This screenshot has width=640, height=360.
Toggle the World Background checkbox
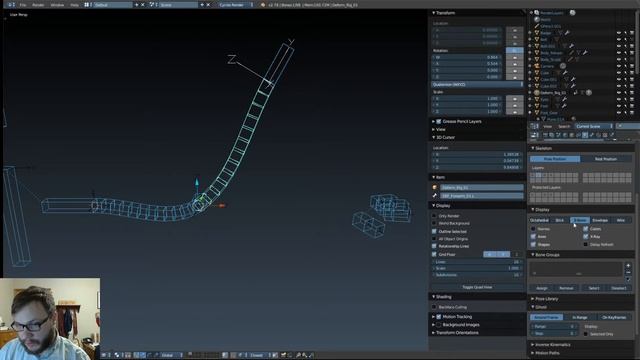point(434,223)
